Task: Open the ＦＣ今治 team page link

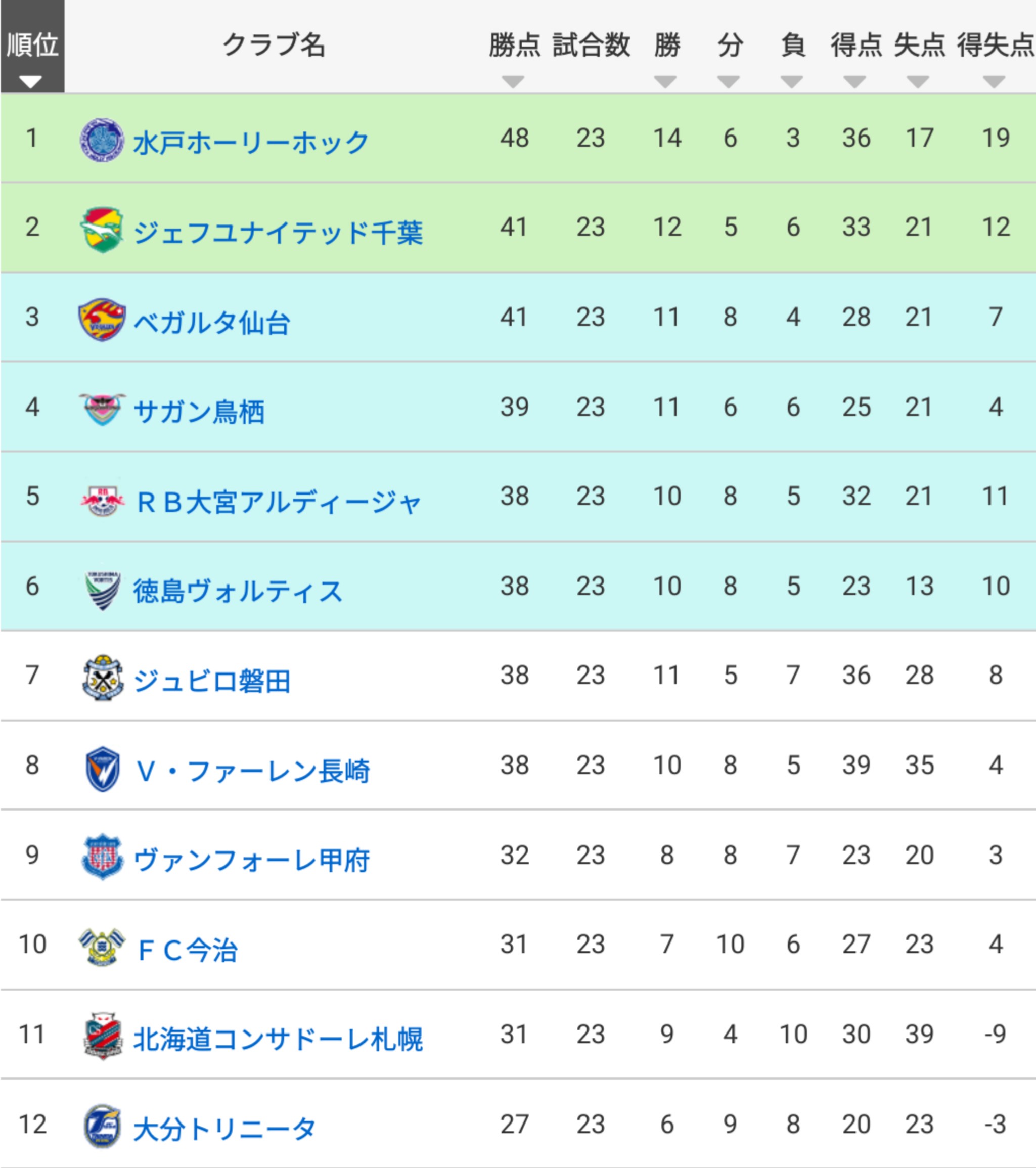Action: point(187,950)
